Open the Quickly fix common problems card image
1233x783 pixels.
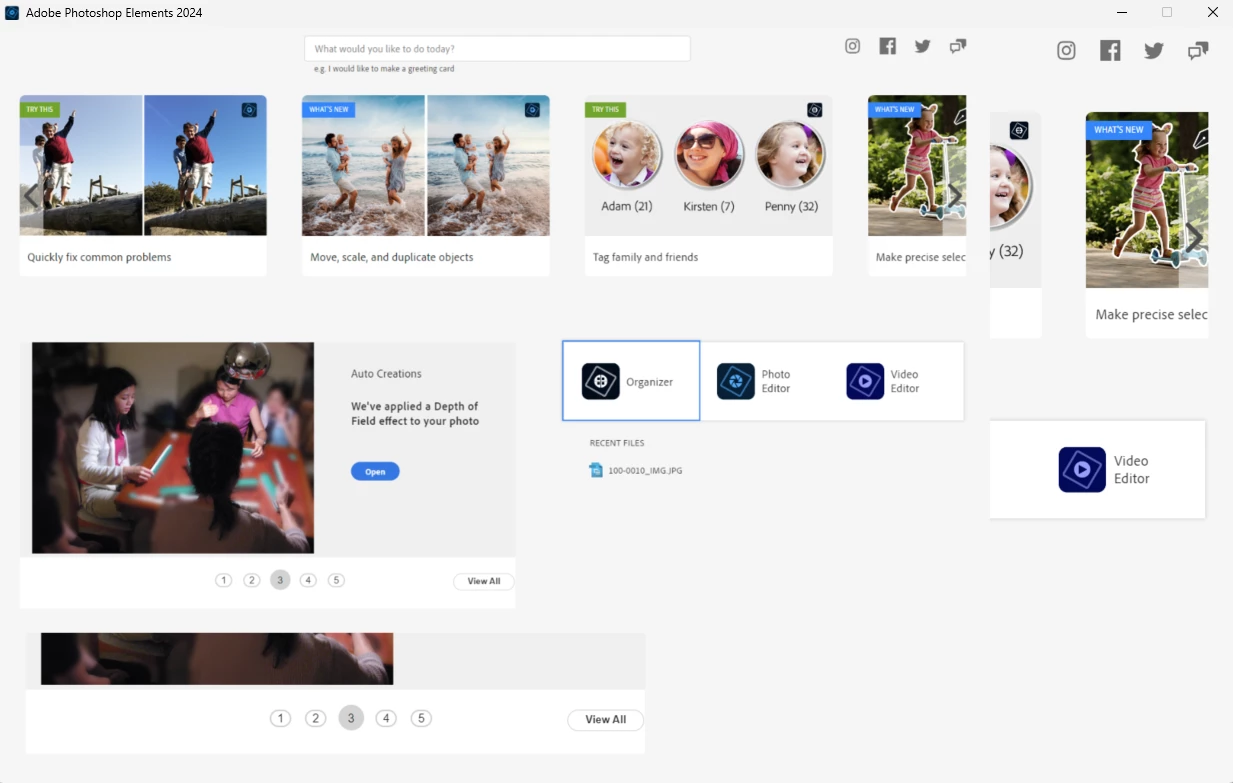(143, 165)
